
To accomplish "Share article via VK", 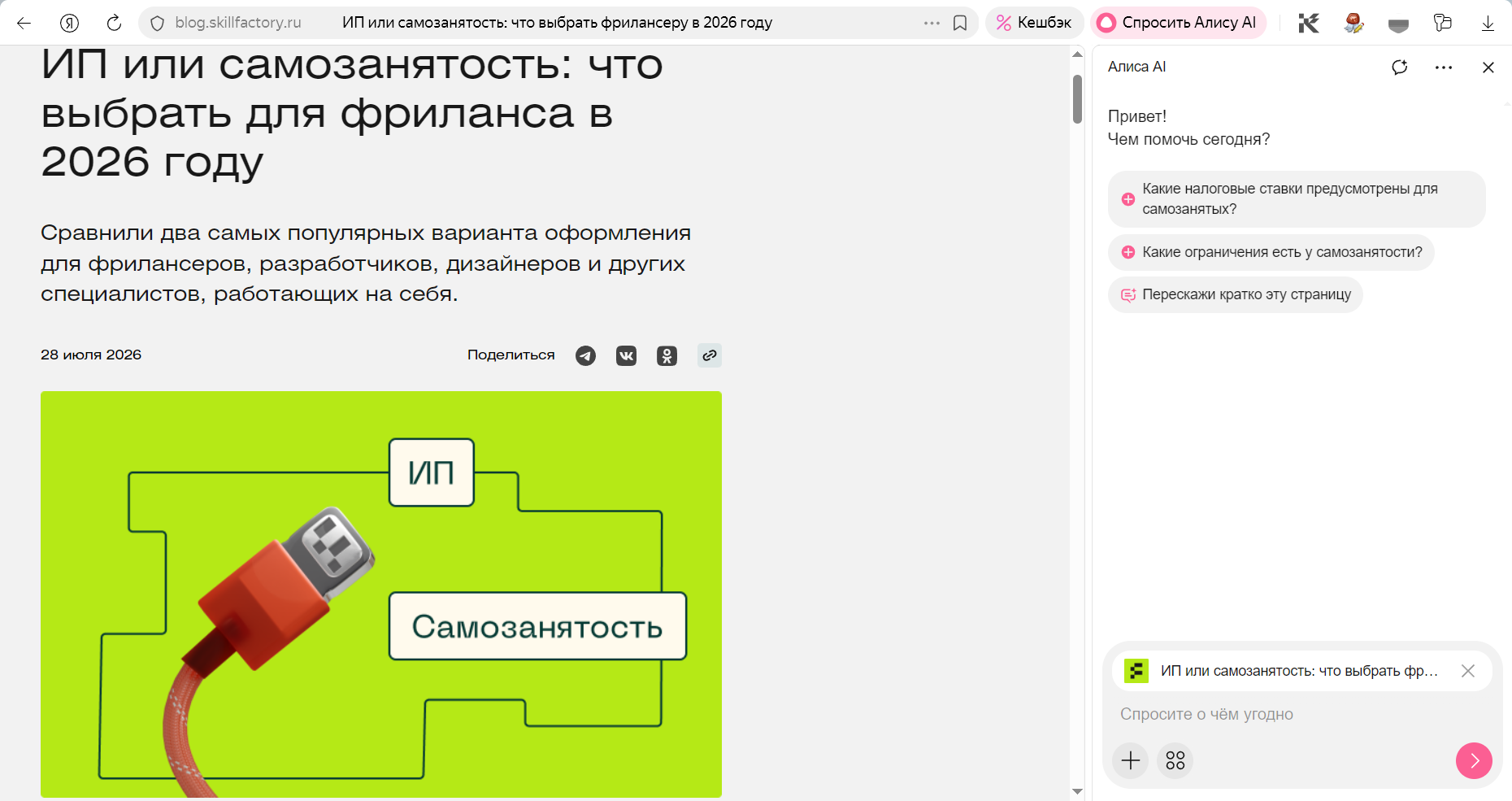I will click(x=626, y=355).
